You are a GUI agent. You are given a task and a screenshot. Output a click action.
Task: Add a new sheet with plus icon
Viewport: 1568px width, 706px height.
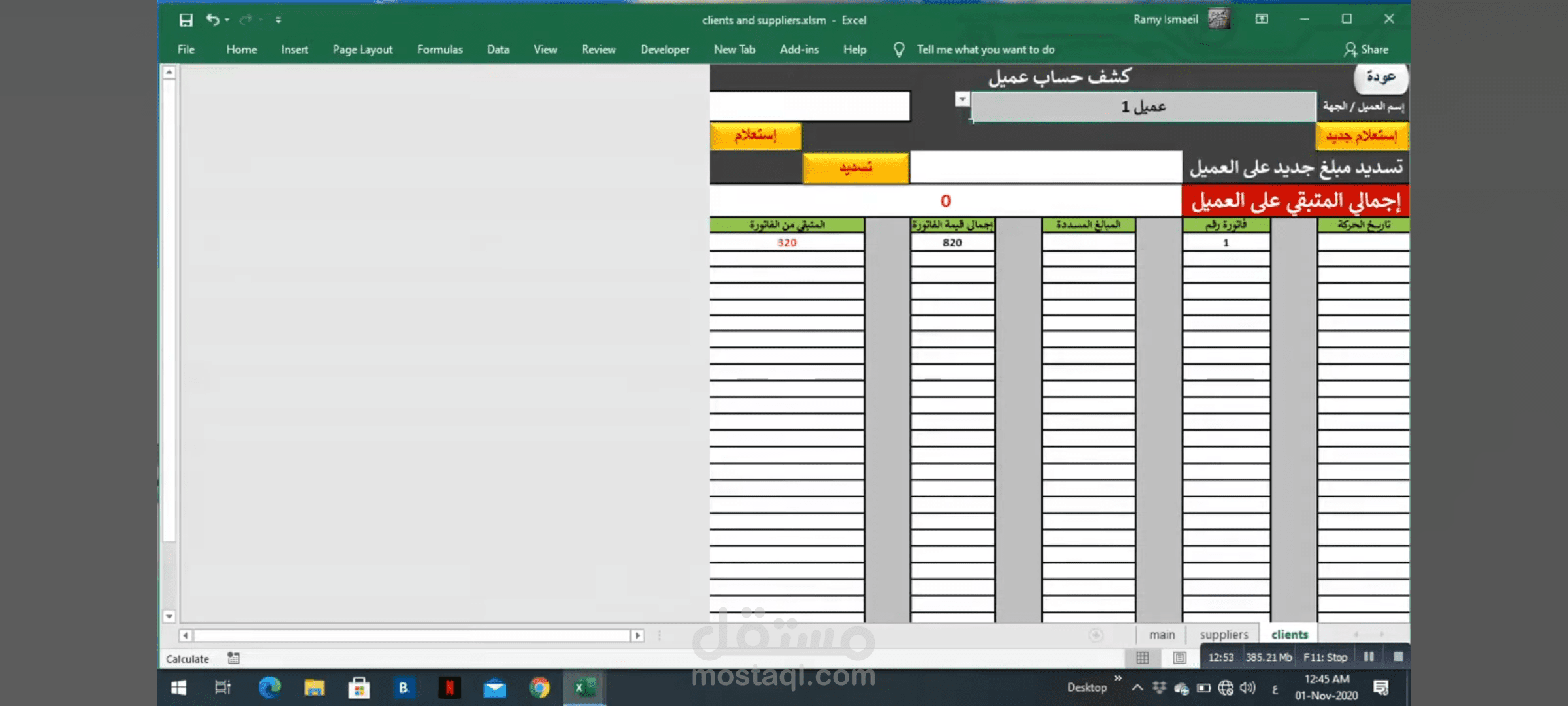point(1096,635)
